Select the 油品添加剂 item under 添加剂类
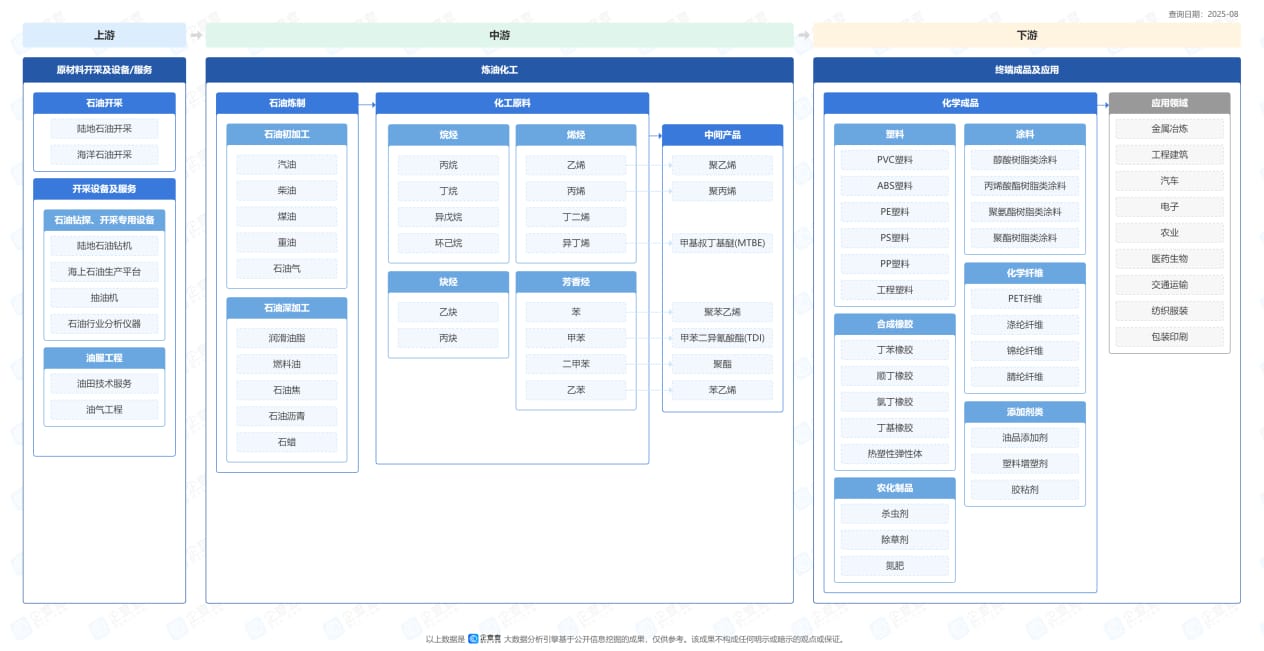This screenshot has width=1264, height=651. point(1024,438)
